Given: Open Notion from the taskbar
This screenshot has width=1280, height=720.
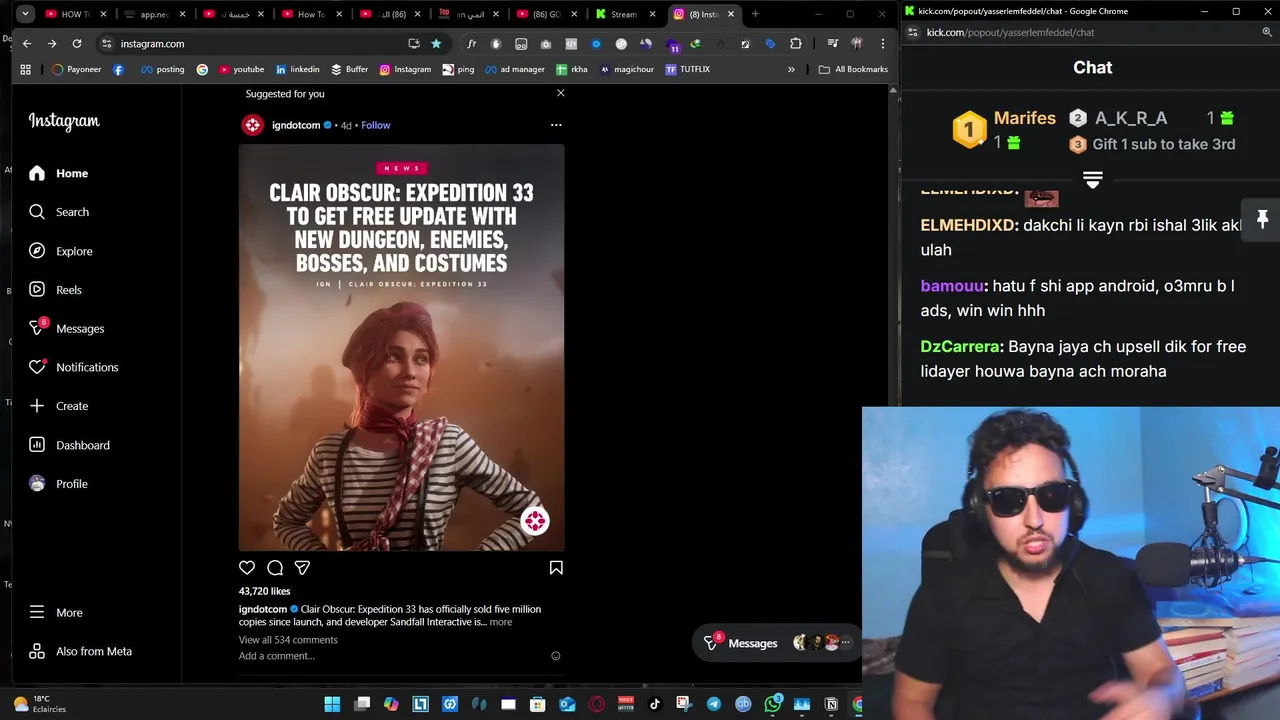Looking at the screenshot, I should (x=831, y=704).
